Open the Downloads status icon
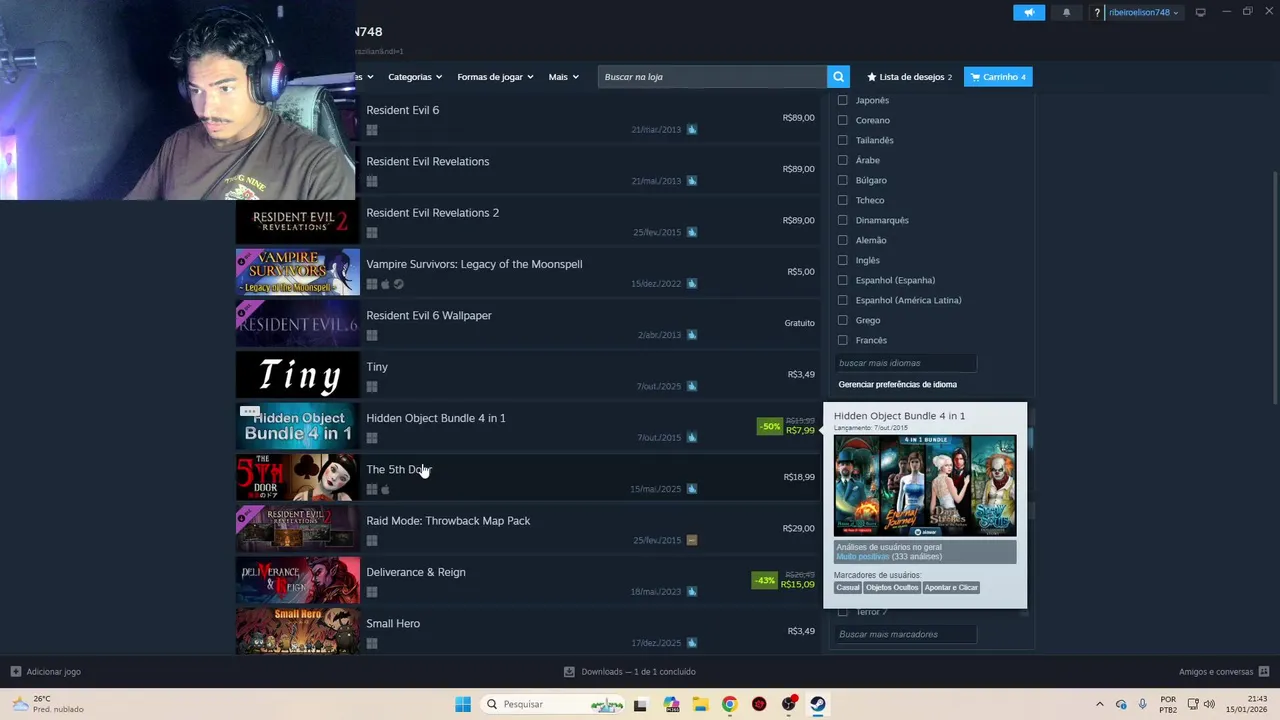The width and height of the screenshot is (1280, 720). (569, 672)
